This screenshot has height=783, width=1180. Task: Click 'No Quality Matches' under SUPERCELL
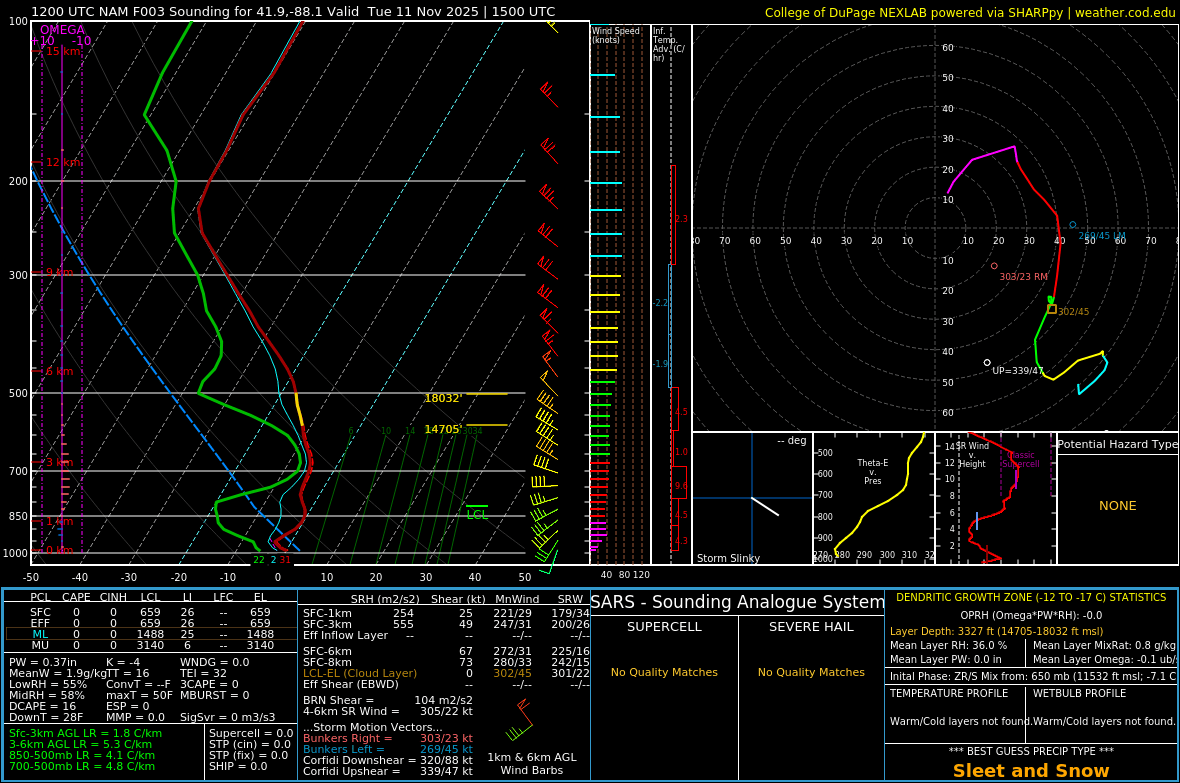coord(664,672)
